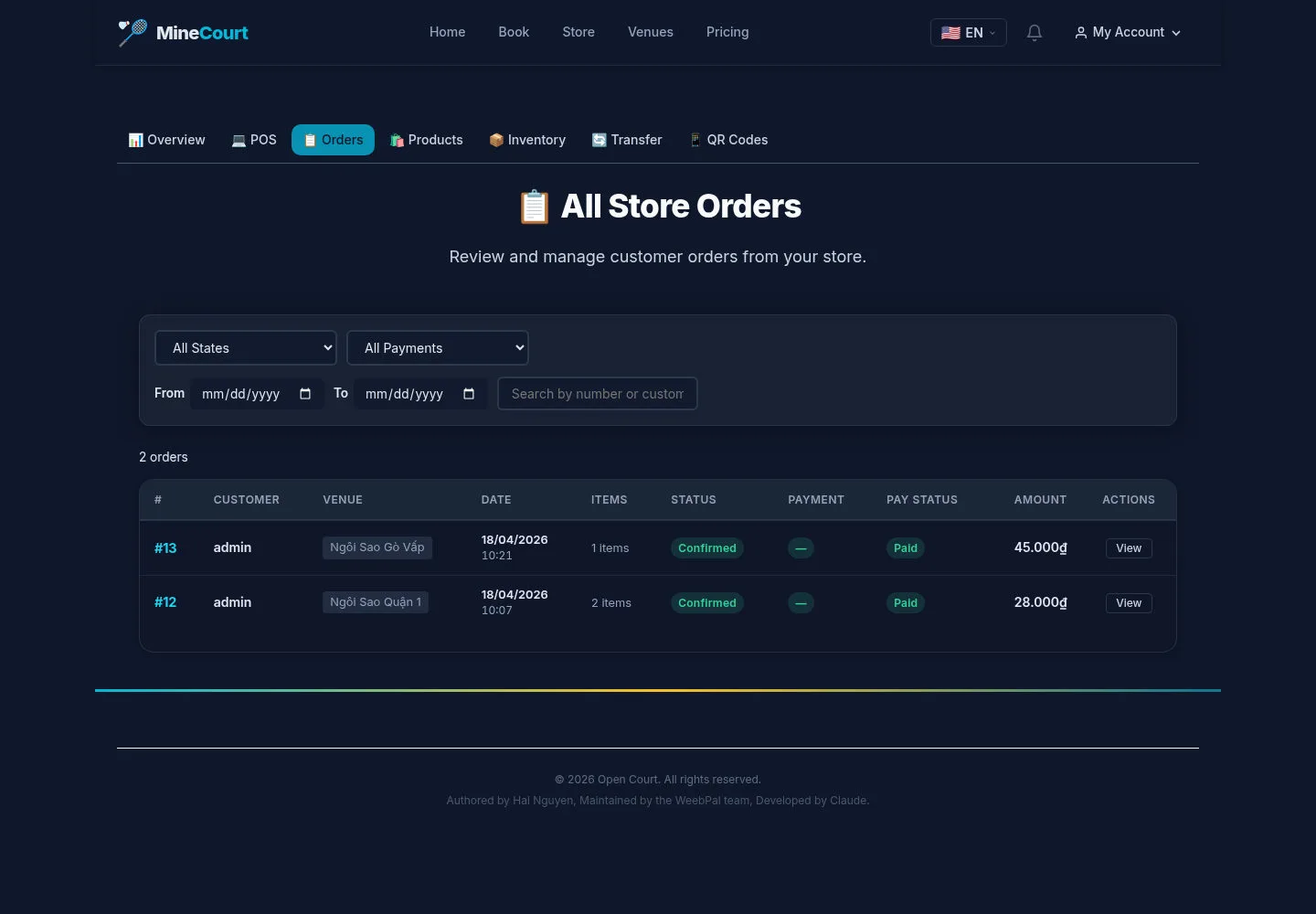This screenshot has width=1316, height=914.
Task: Click the MineCourt racket logo
Action: point(133,33)
